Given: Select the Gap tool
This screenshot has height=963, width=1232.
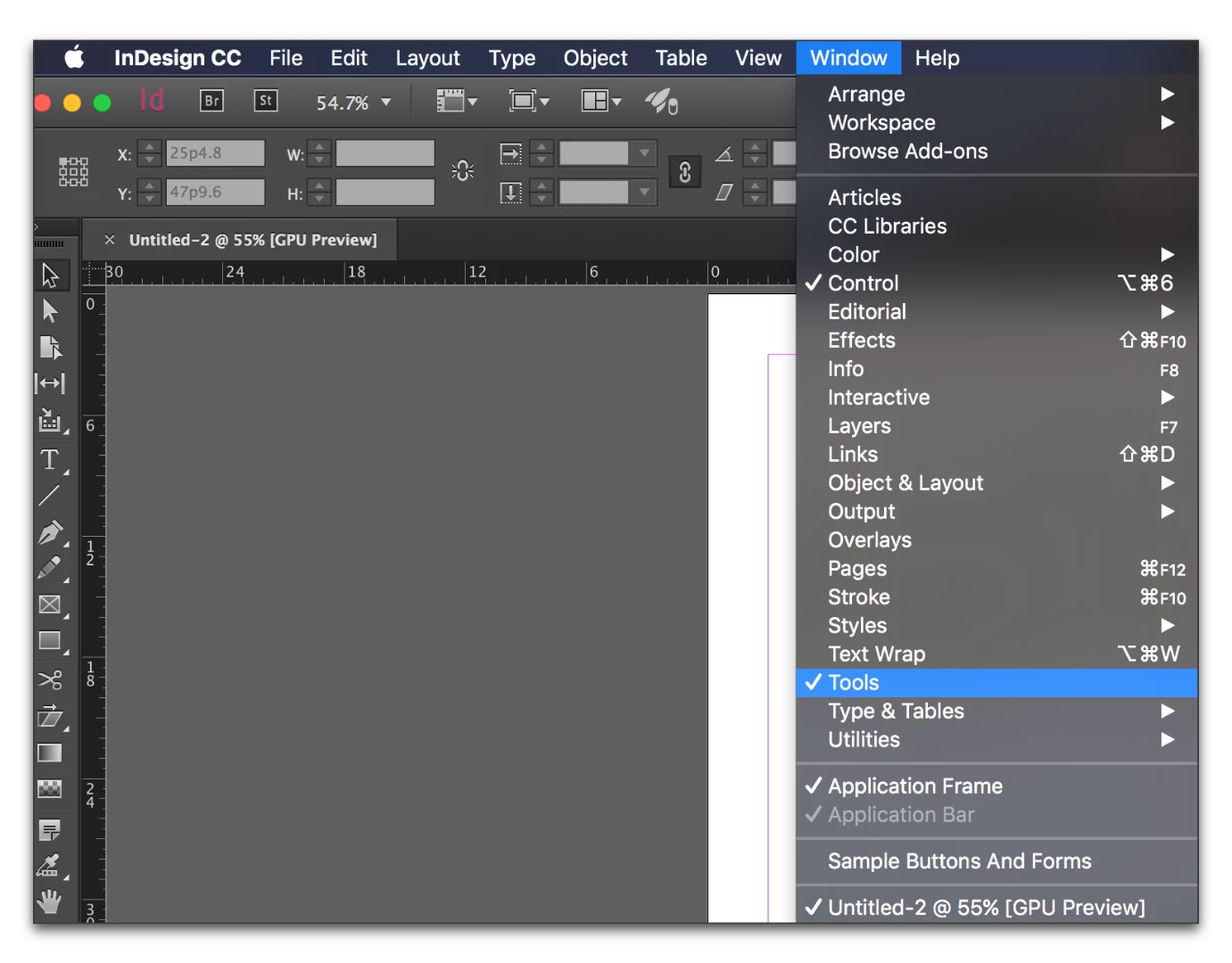Looking at the screenshot, I should coord(50,383).
